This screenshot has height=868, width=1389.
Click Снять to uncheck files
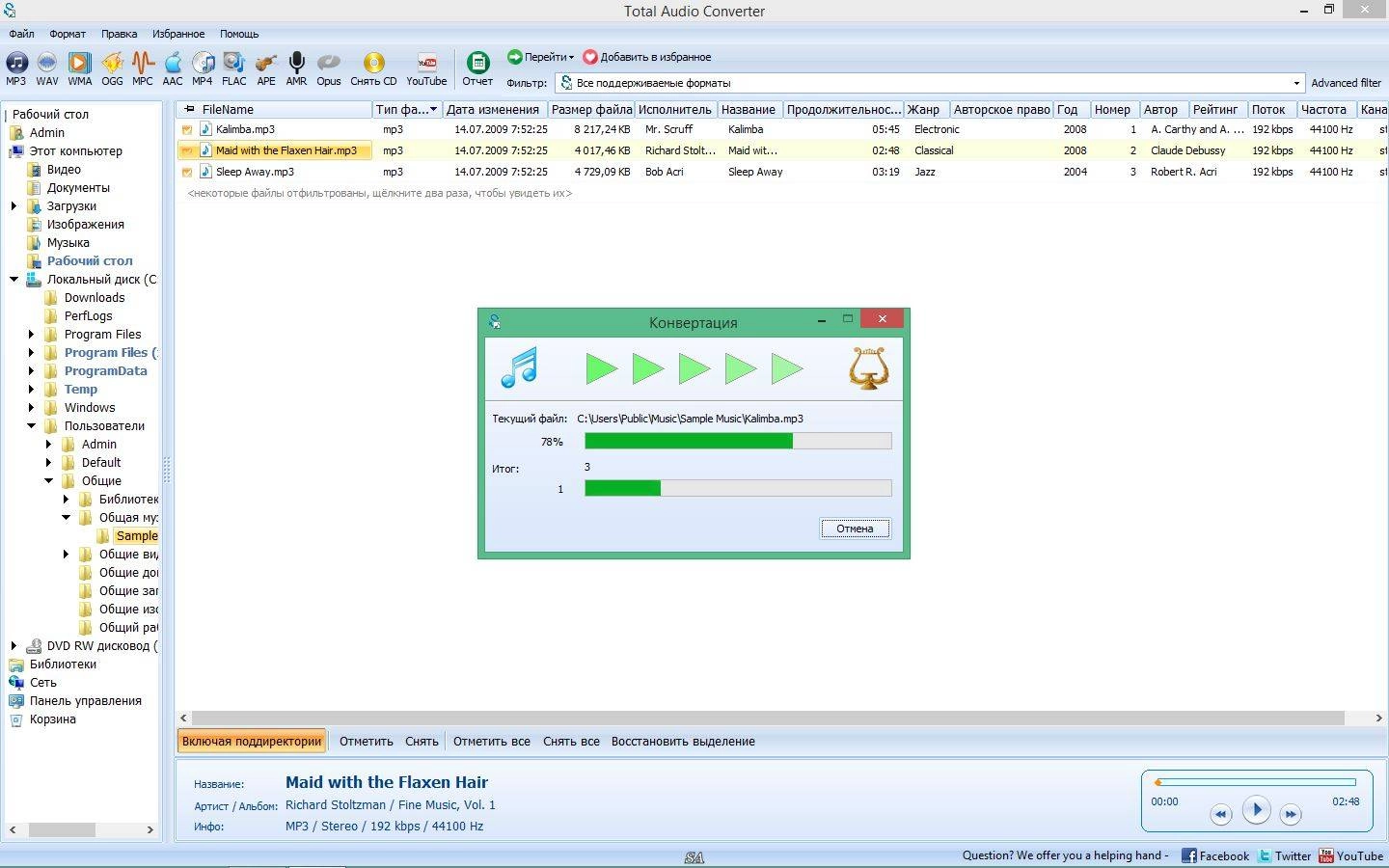pos(422,742)
